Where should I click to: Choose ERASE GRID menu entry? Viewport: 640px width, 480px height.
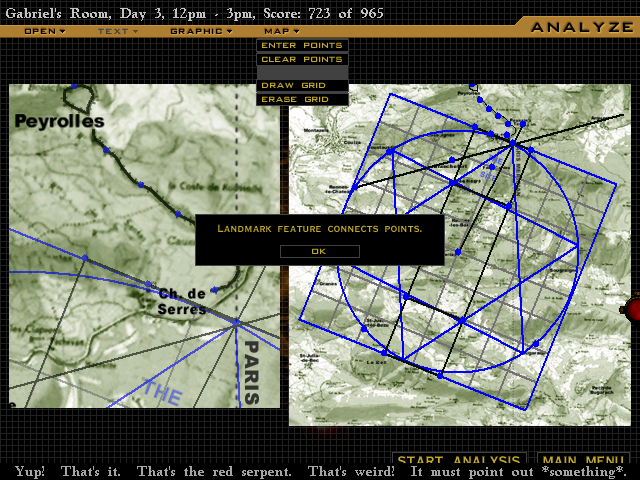point(302,99)
